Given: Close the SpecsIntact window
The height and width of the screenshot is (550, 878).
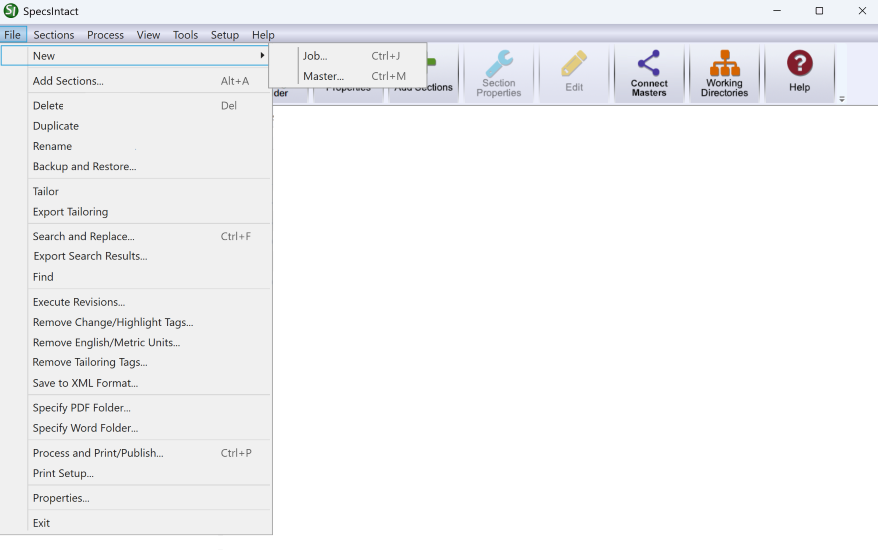Looking at the screenshot, I should coord(862,11).
